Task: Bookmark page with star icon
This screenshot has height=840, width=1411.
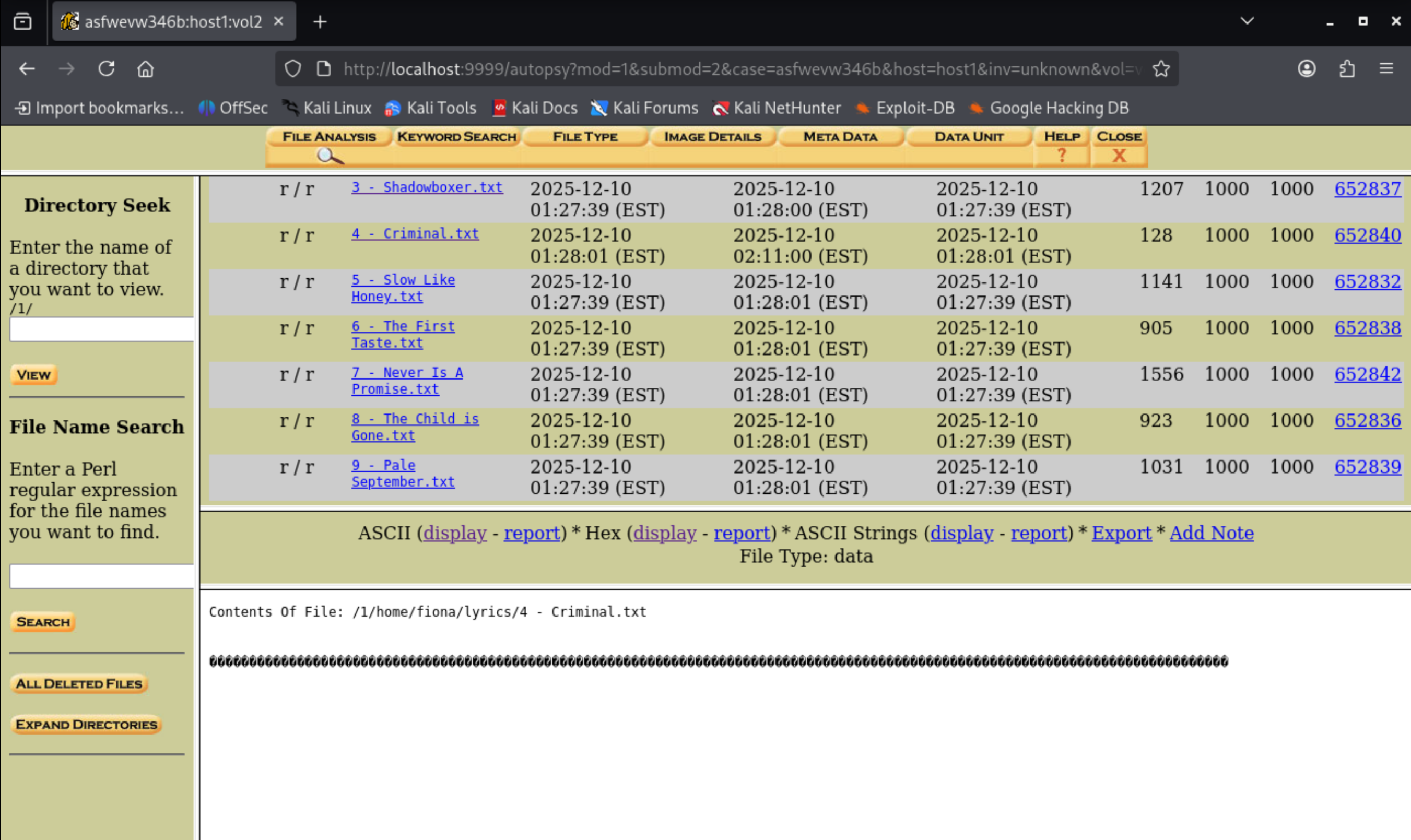Action: [x=1161, y=69]
